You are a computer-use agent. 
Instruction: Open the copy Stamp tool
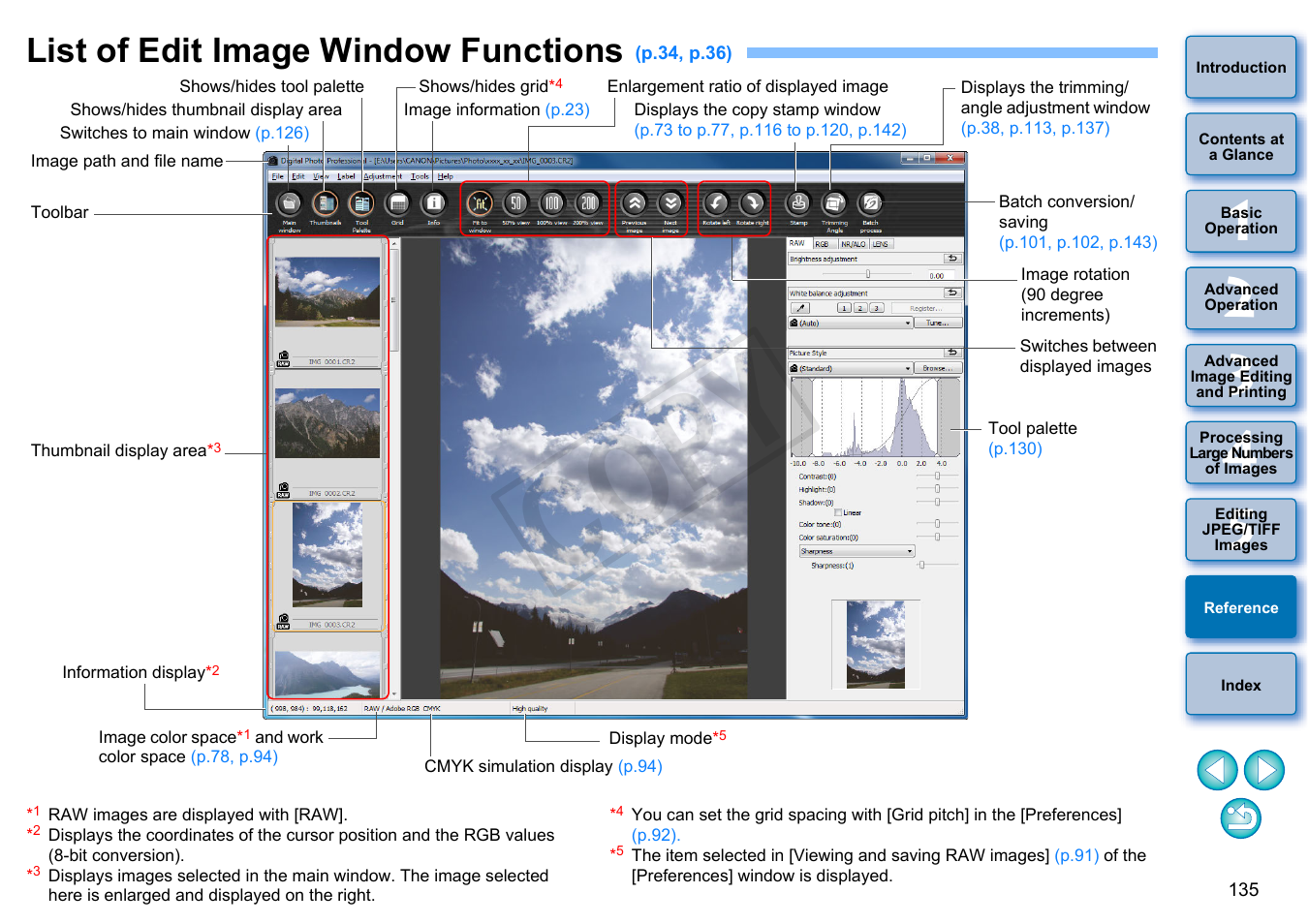(x=798, y=204)
